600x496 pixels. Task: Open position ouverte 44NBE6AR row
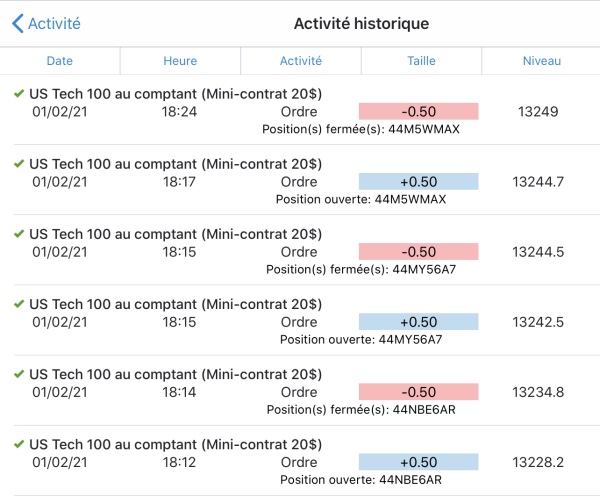360,479
